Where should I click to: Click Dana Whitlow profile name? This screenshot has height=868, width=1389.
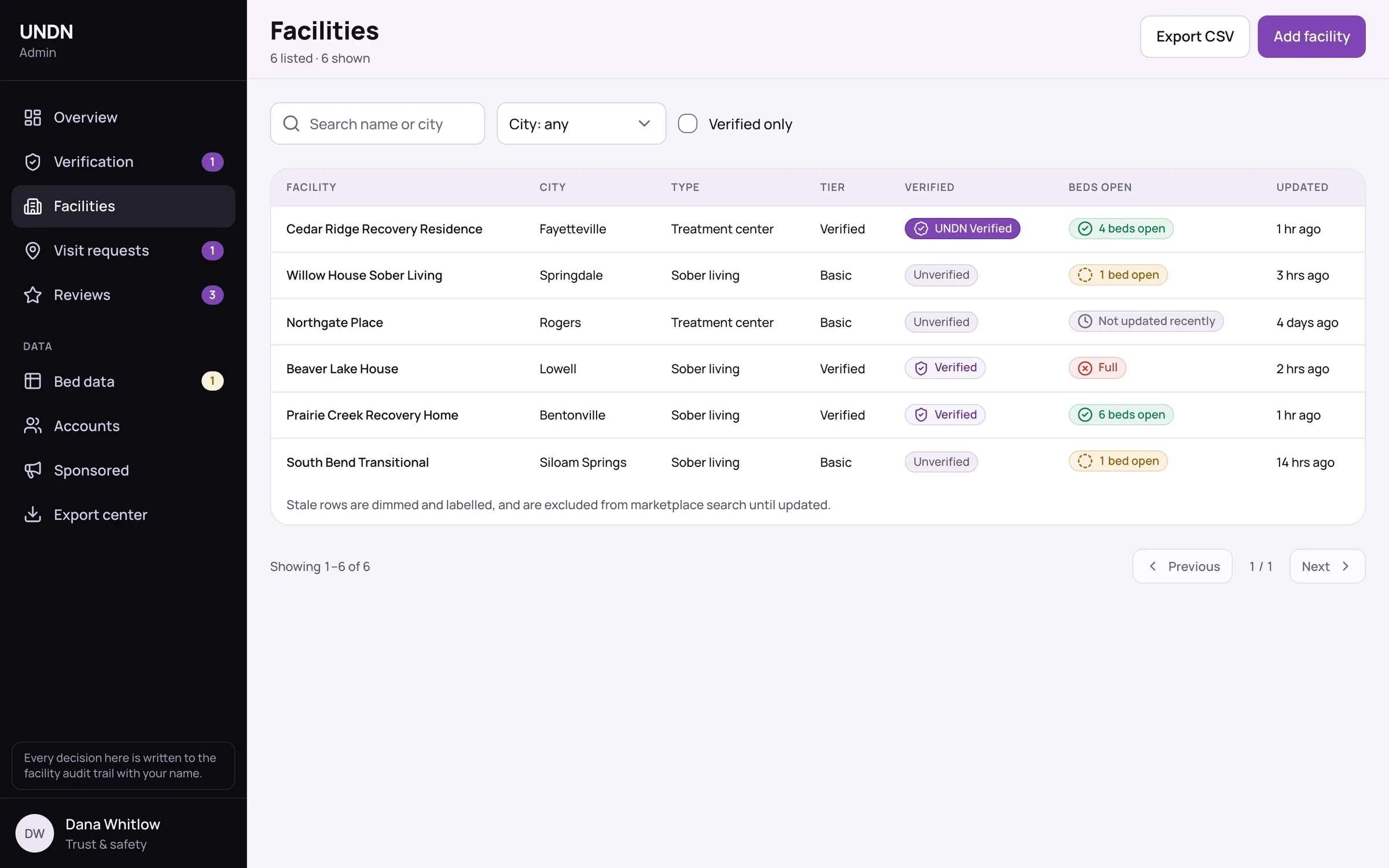point(113,825)
